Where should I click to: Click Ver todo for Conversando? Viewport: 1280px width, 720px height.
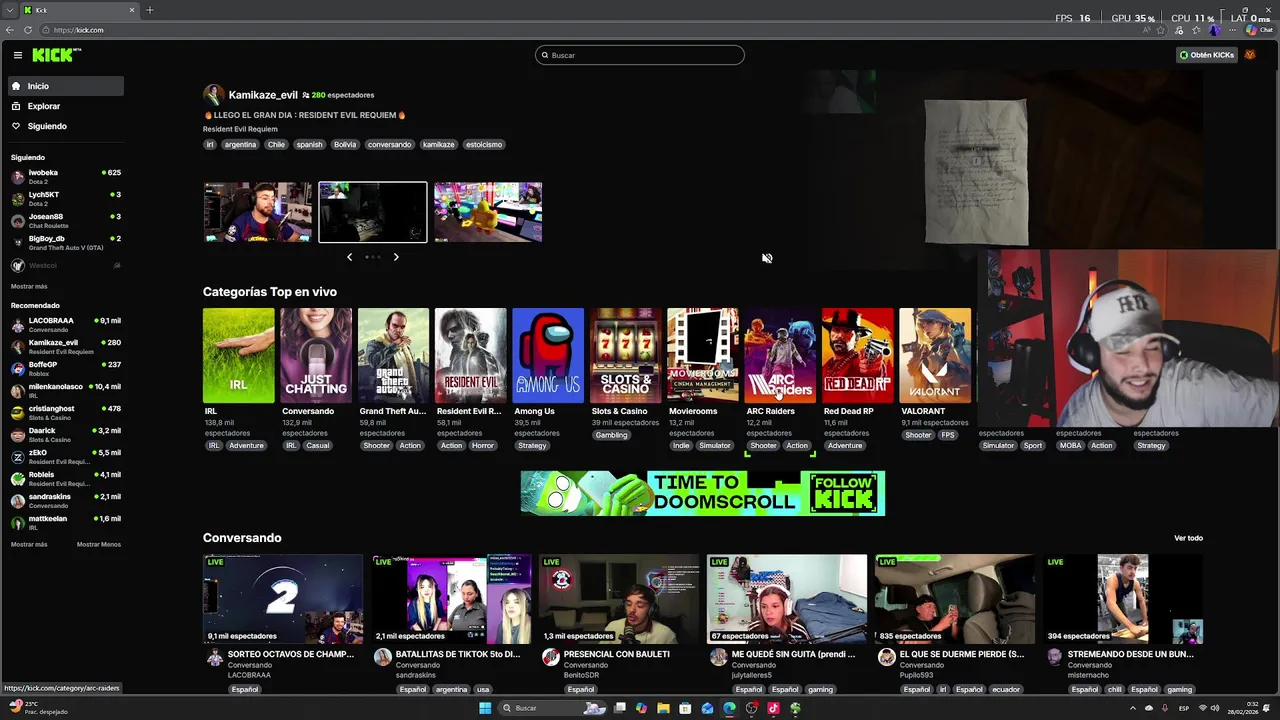[1188, 538]
